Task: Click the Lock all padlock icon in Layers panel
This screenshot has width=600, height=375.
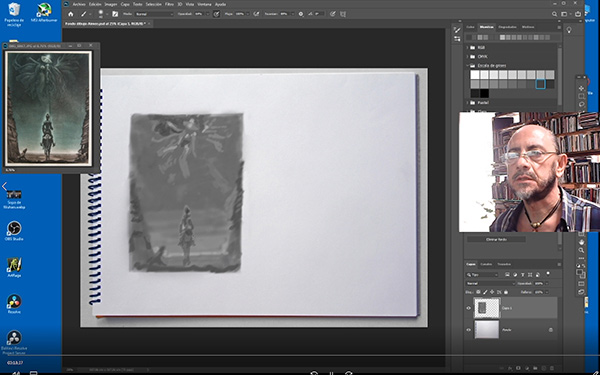Action: pyautogui.click(x=506, y=292)
